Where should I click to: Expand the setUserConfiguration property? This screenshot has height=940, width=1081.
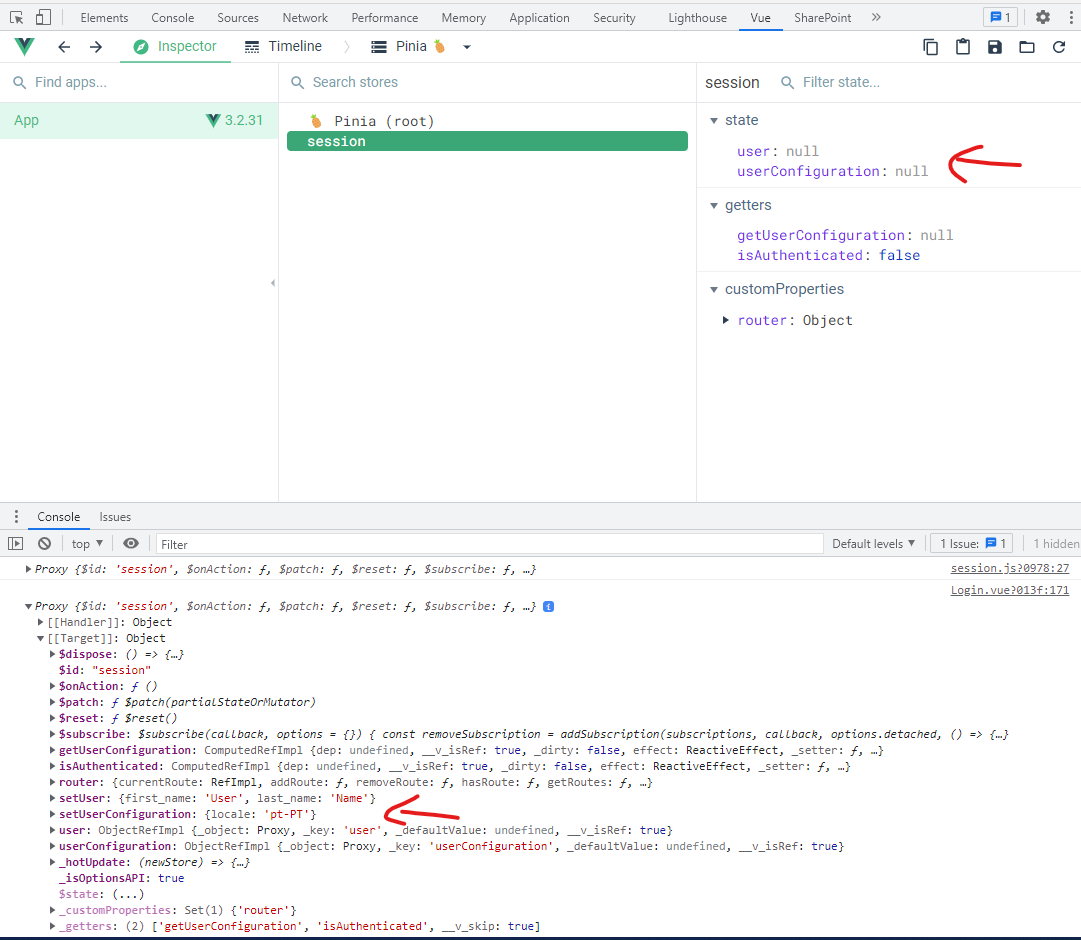tap(52, 814)
